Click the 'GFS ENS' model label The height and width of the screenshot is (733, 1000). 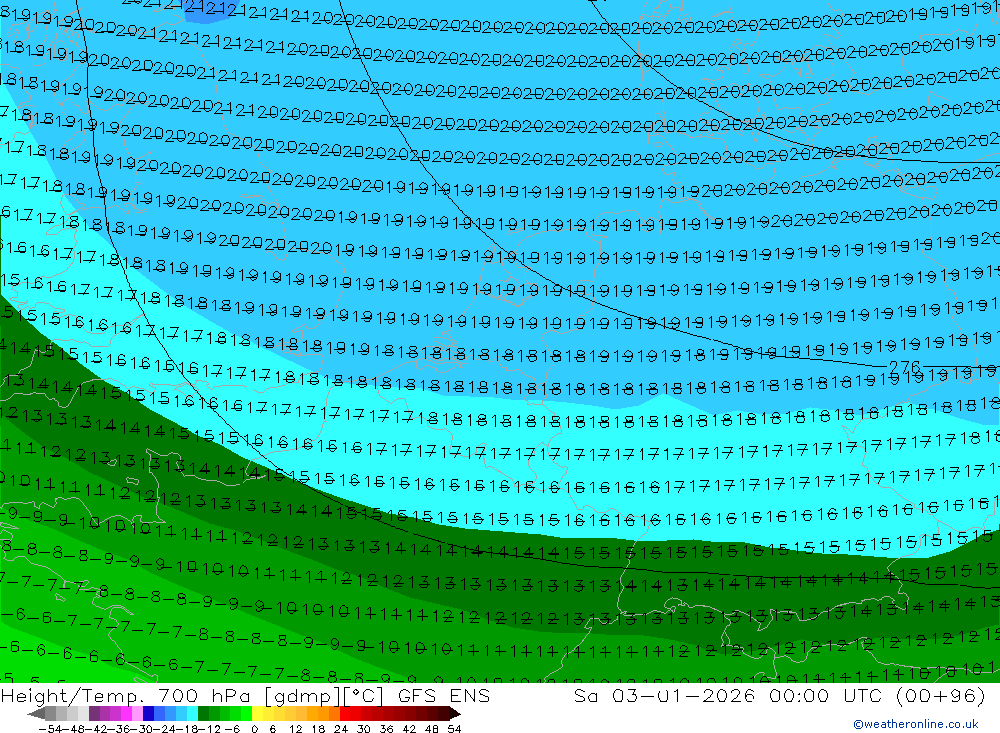[x=444, y=695]
